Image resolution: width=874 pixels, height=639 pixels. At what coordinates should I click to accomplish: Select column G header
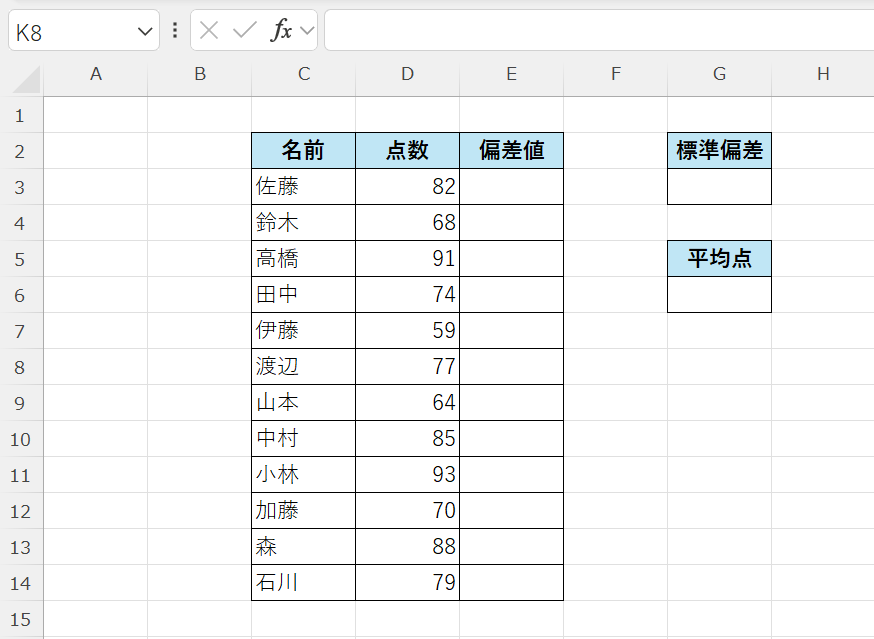click(x=719, y=73)
